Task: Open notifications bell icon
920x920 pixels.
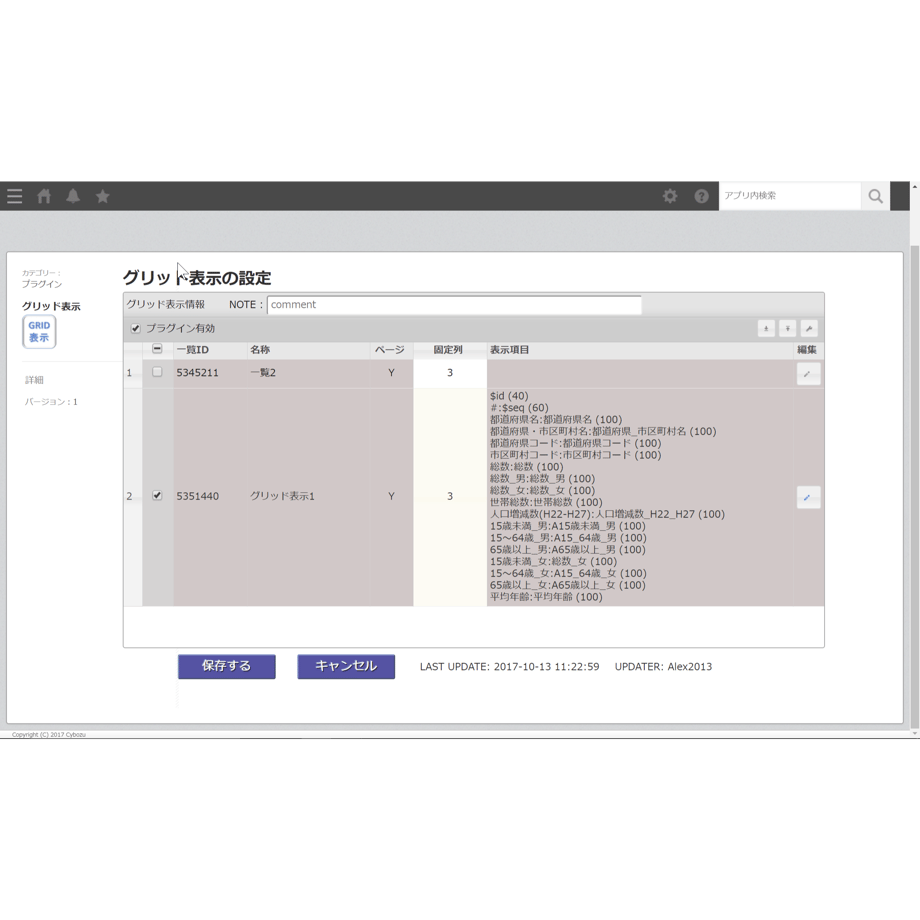Action: pos(73,196)
